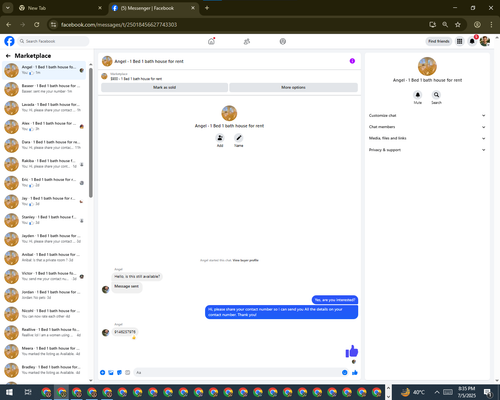Open the Alex conversation
This screenshot has width=500, height=400.
[x=44, y=126]
